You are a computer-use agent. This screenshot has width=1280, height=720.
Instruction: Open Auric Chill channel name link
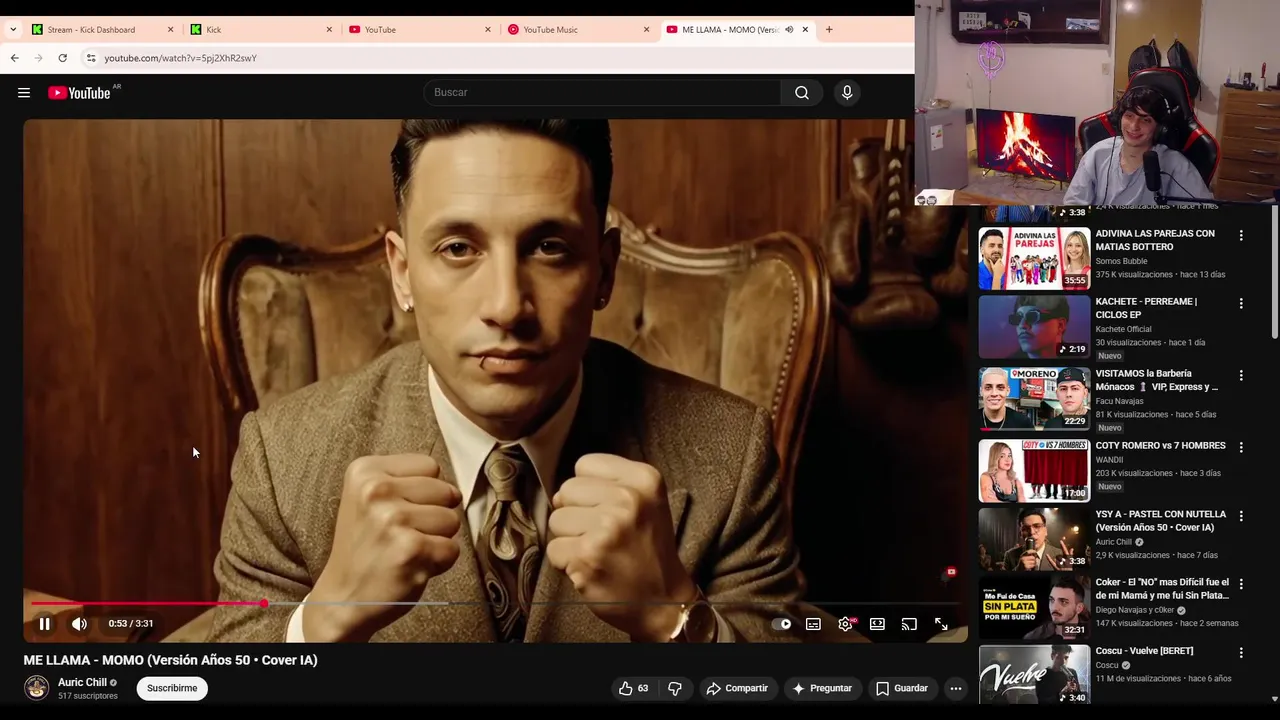(82, 682)
